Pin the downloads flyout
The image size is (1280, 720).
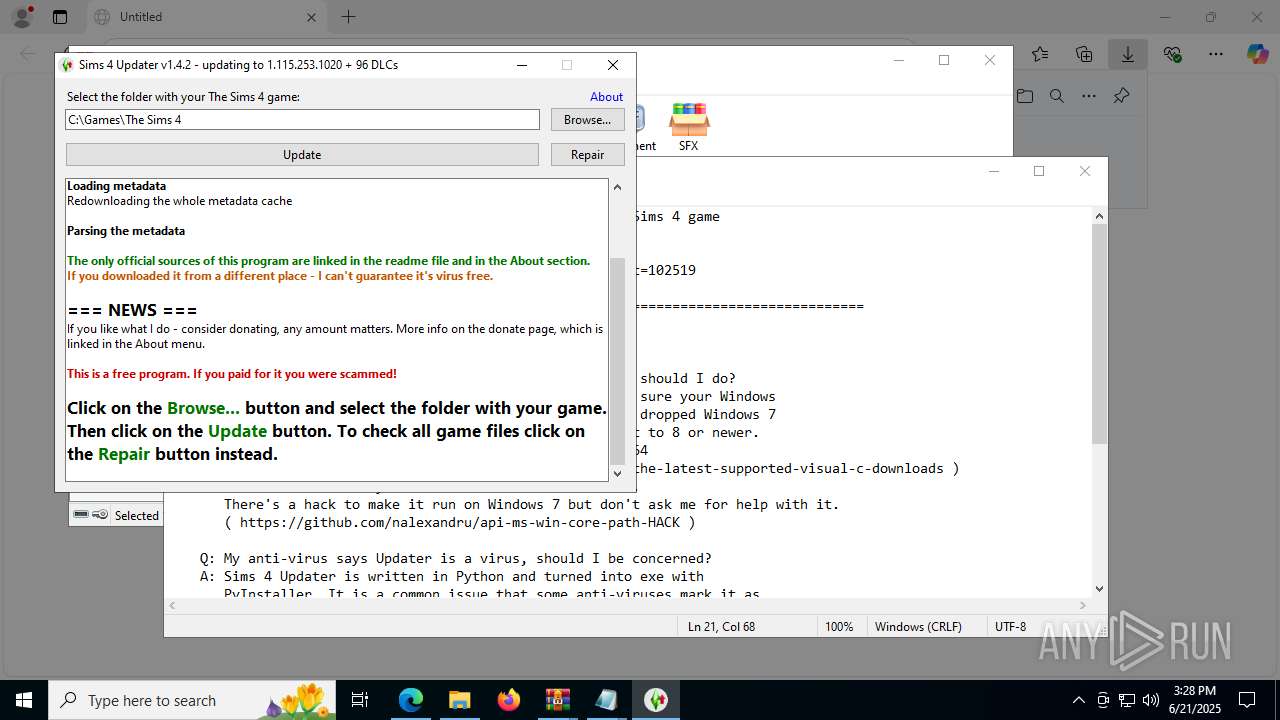click(x=1121, y=96)
